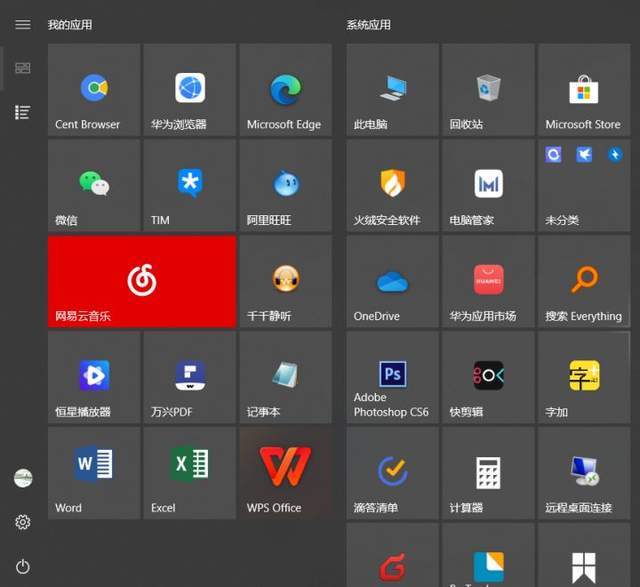Open the 微信 WeChat tile
Image resolution: width=640 pixels, height=587 pixels.
tap(94, 186)
